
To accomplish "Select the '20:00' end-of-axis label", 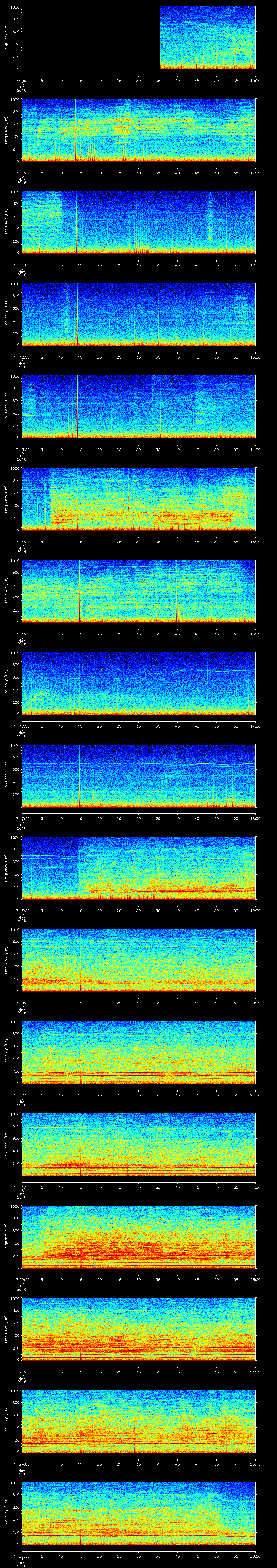I will click(x=255, y=1003).
